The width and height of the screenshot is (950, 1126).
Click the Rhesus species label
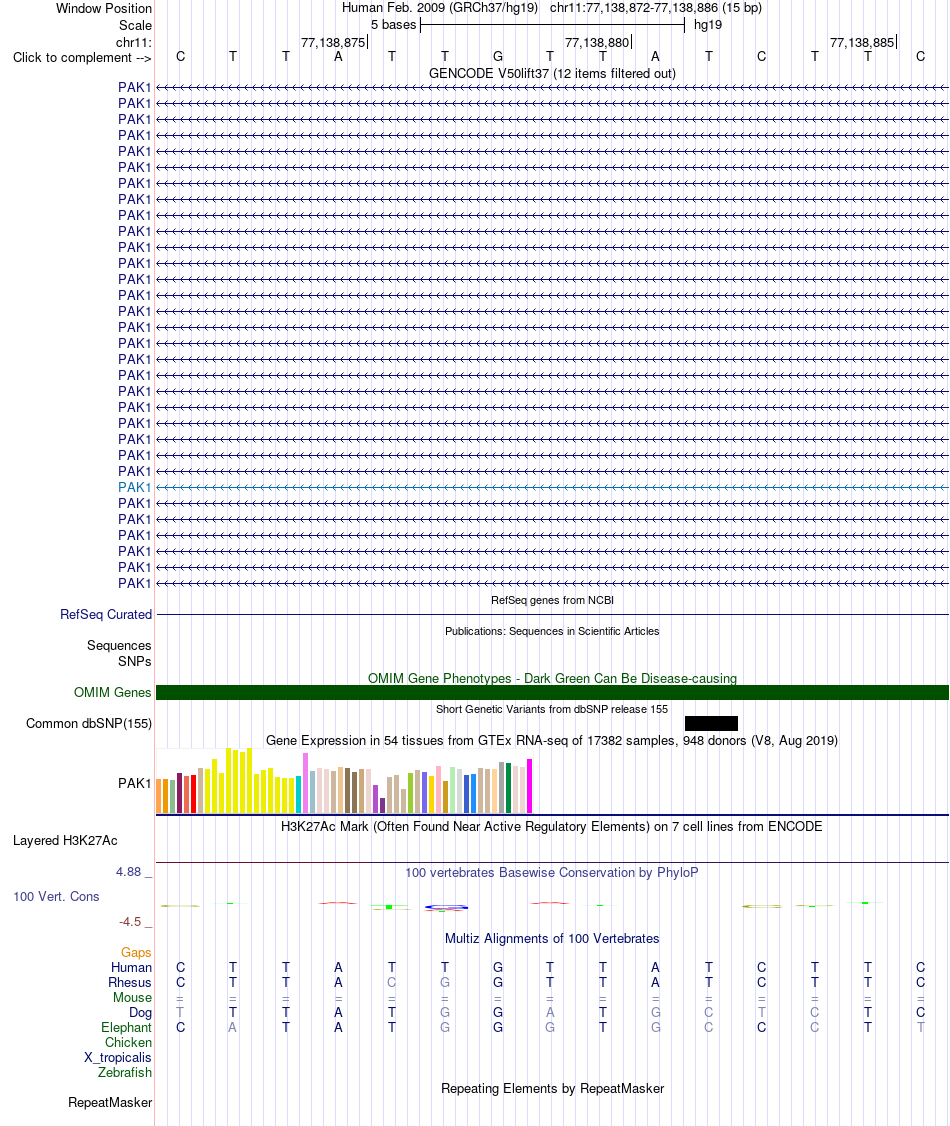click(x=130, y=982)
